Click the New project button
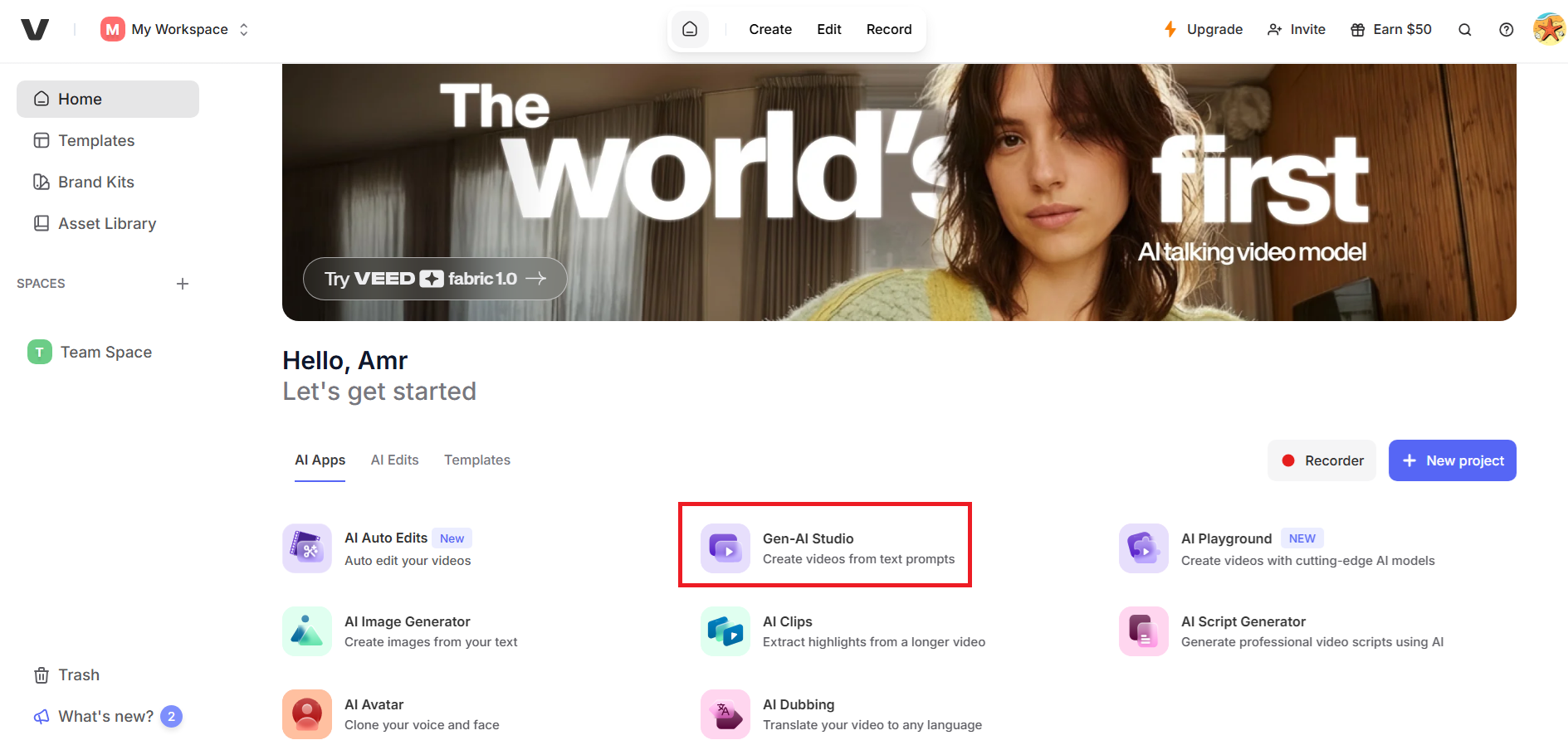This screenshot has height=745, width=1568. 1453,460
